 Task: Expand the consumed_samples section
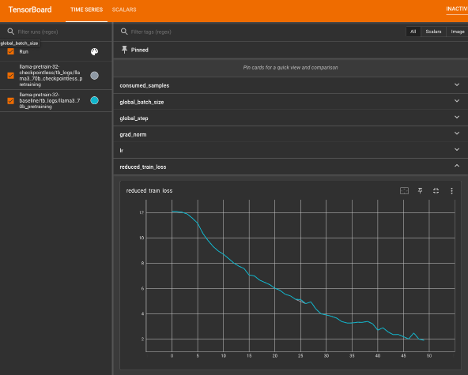point(457,85)
